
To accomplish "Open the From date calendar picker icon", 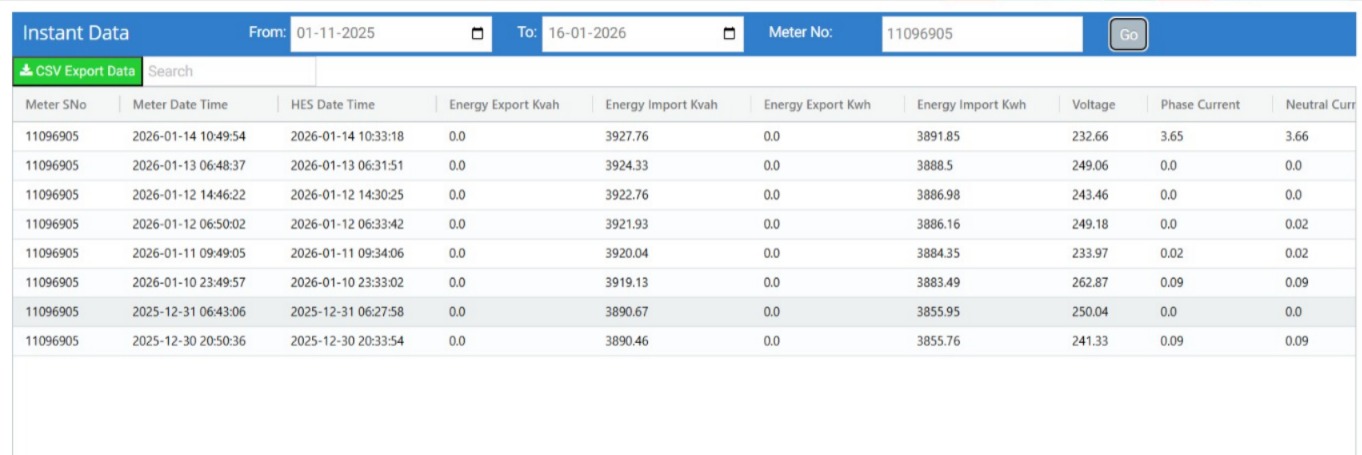I will [x=477, y=33].
